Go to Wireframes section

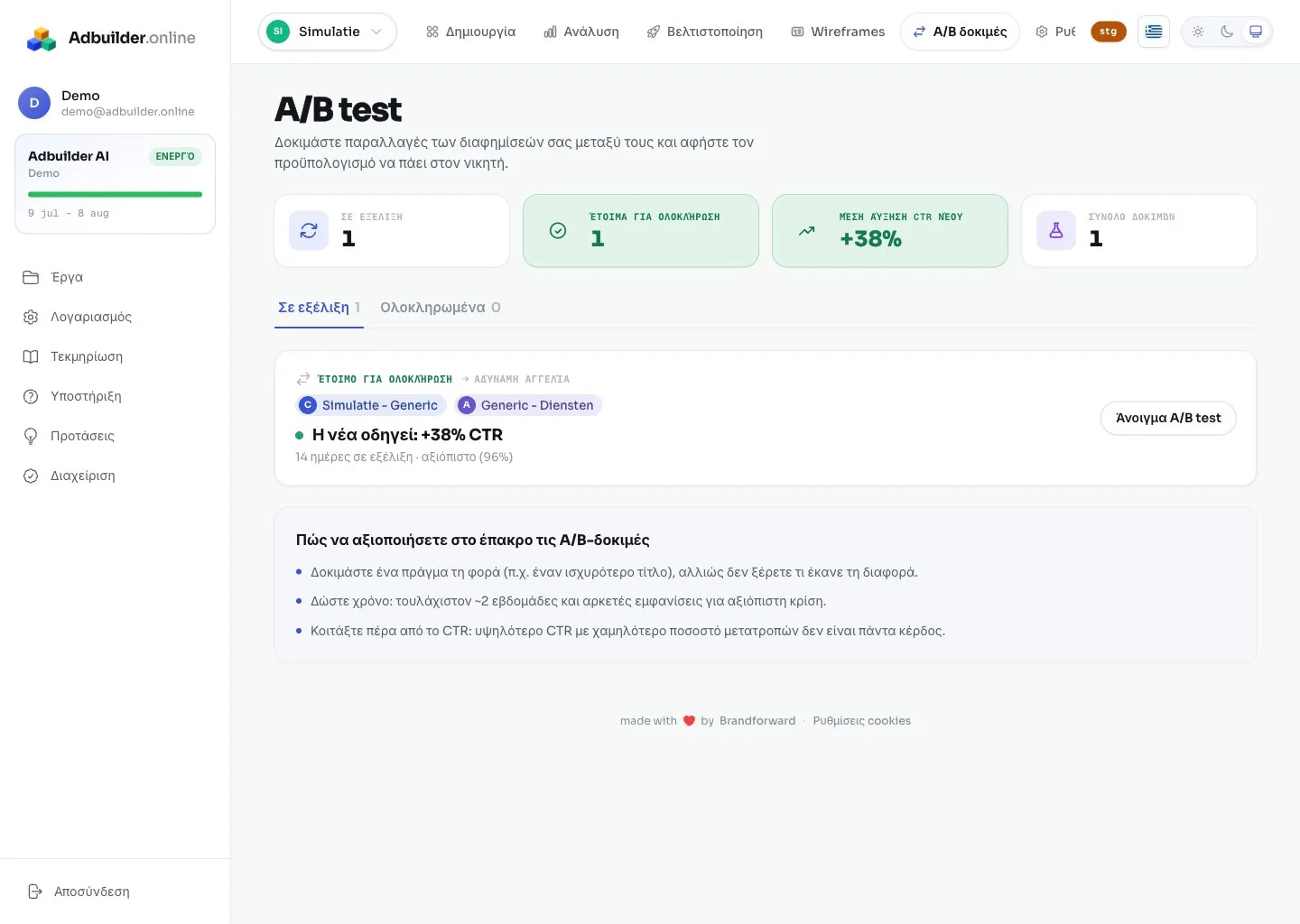pos(839,32)
